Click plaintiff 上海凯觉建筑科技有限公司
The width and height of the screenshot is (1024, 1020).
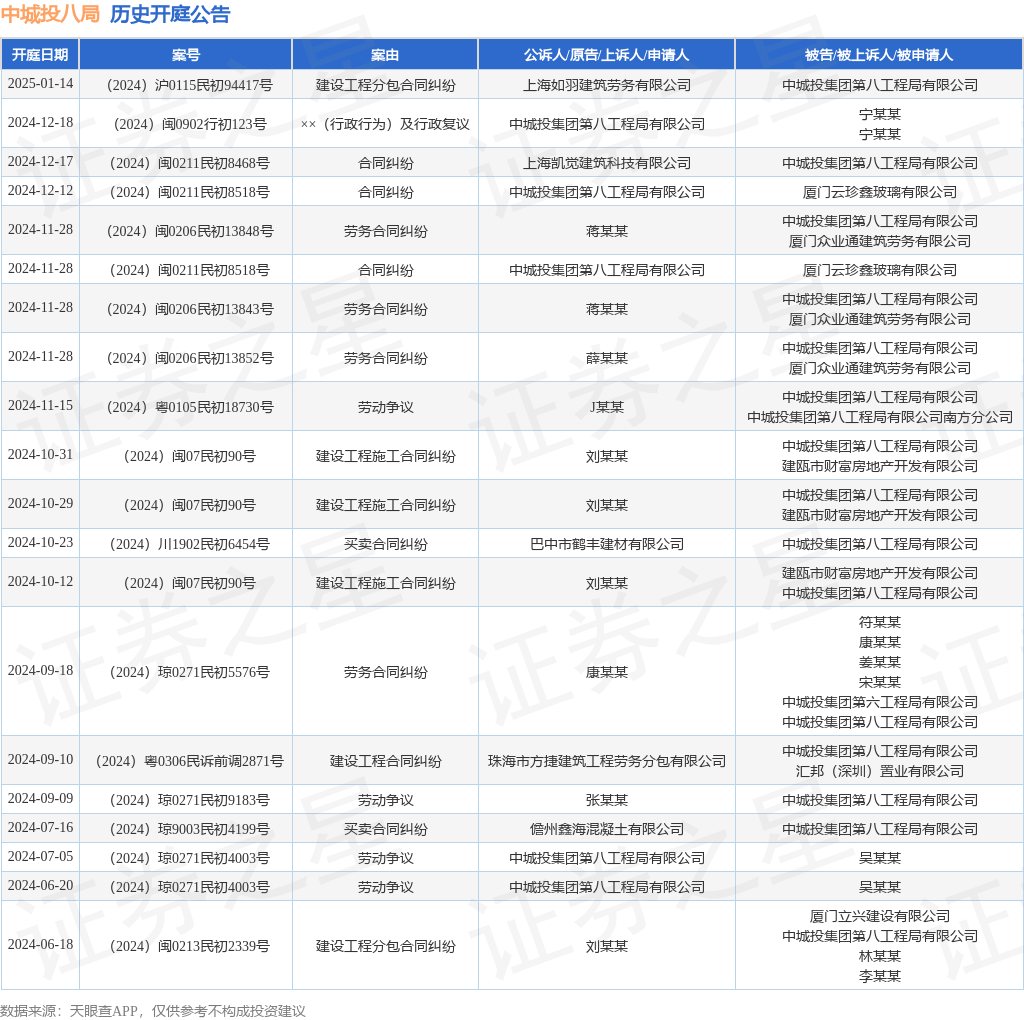pyautogui.click(x=607, y=163)
